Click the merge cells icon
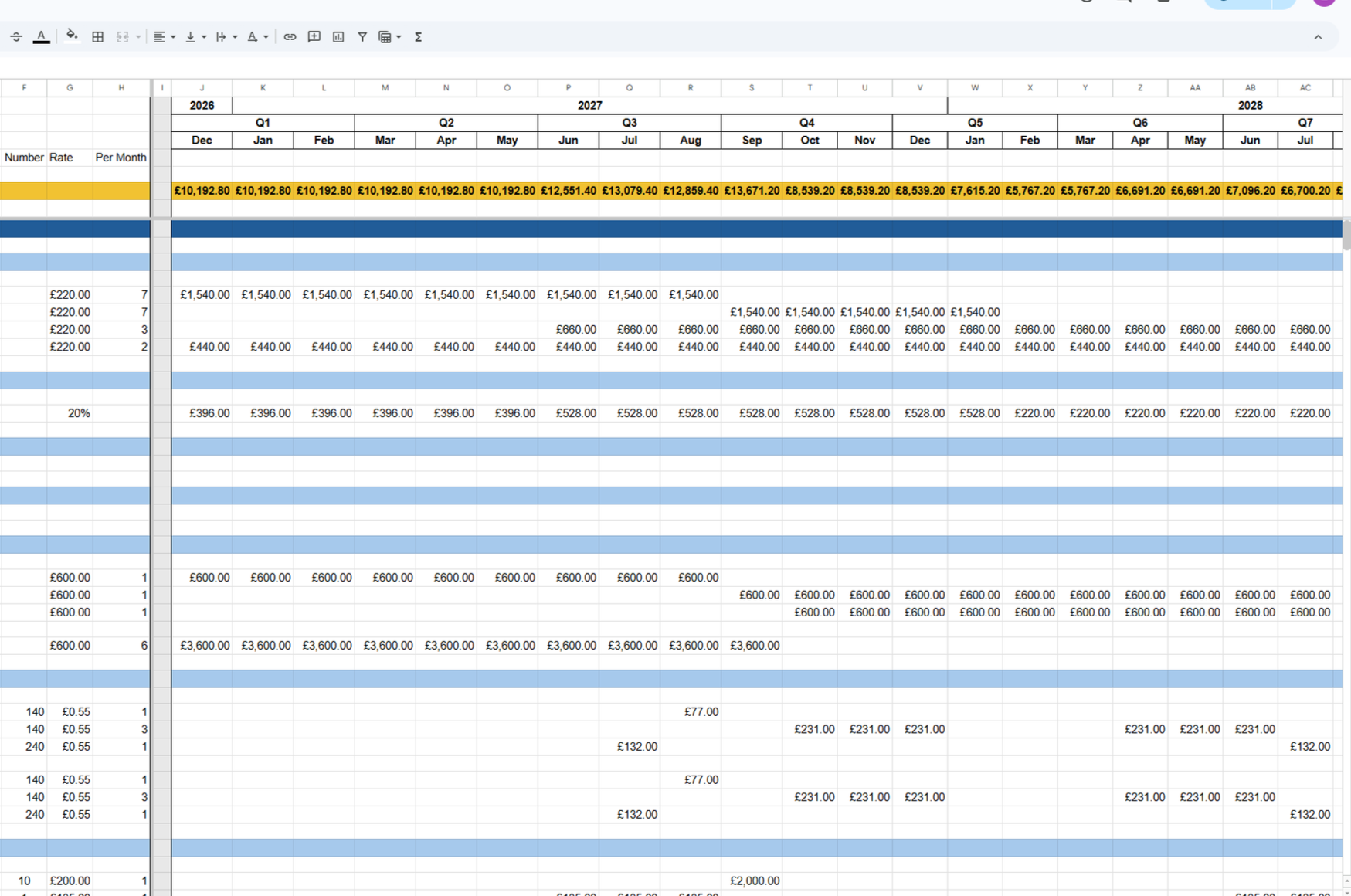The image size is (1351, 896). [x=123, y=37]
